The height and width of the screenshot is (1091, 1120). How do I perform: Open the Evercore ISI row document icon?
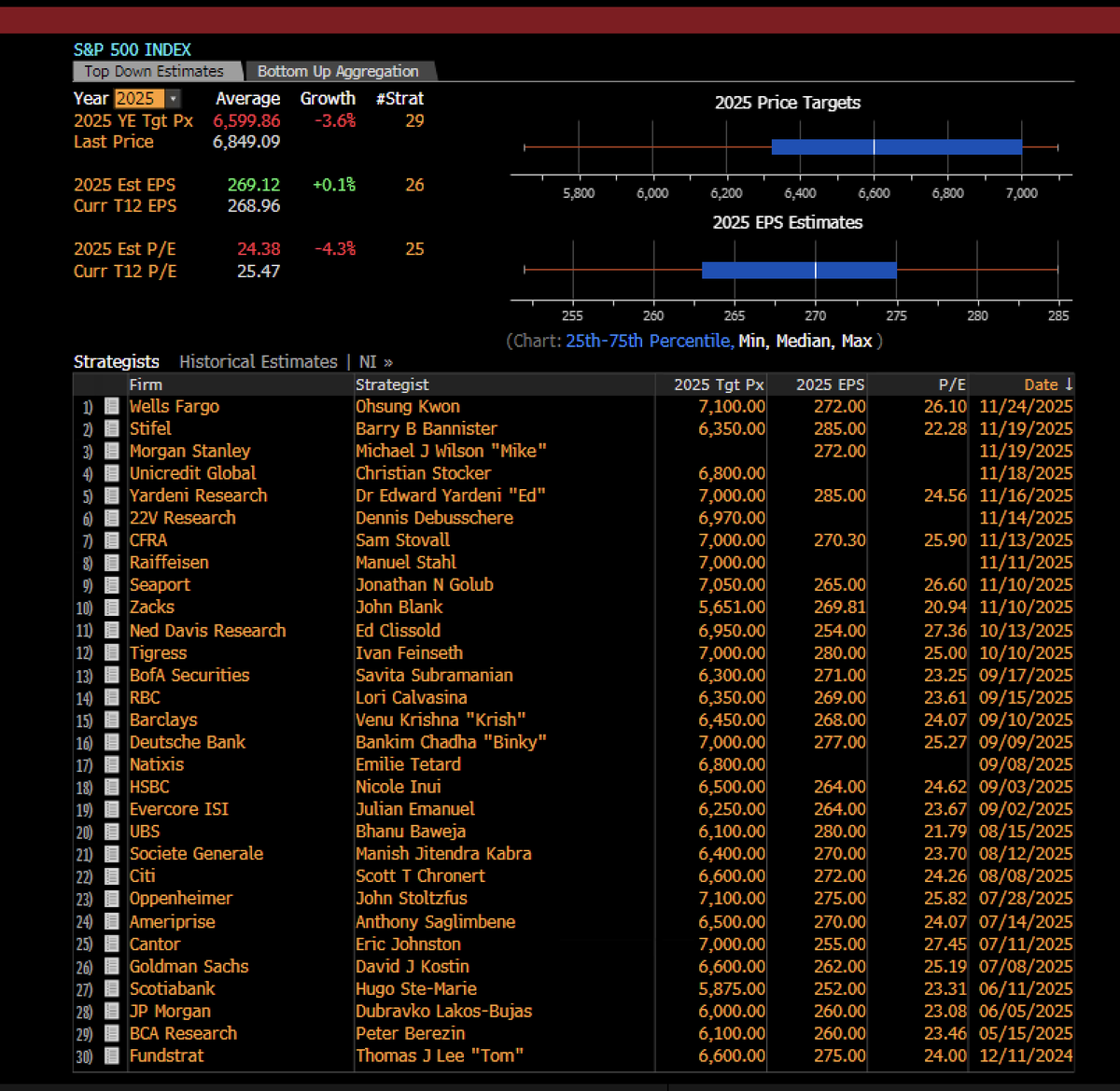[112, 809]
